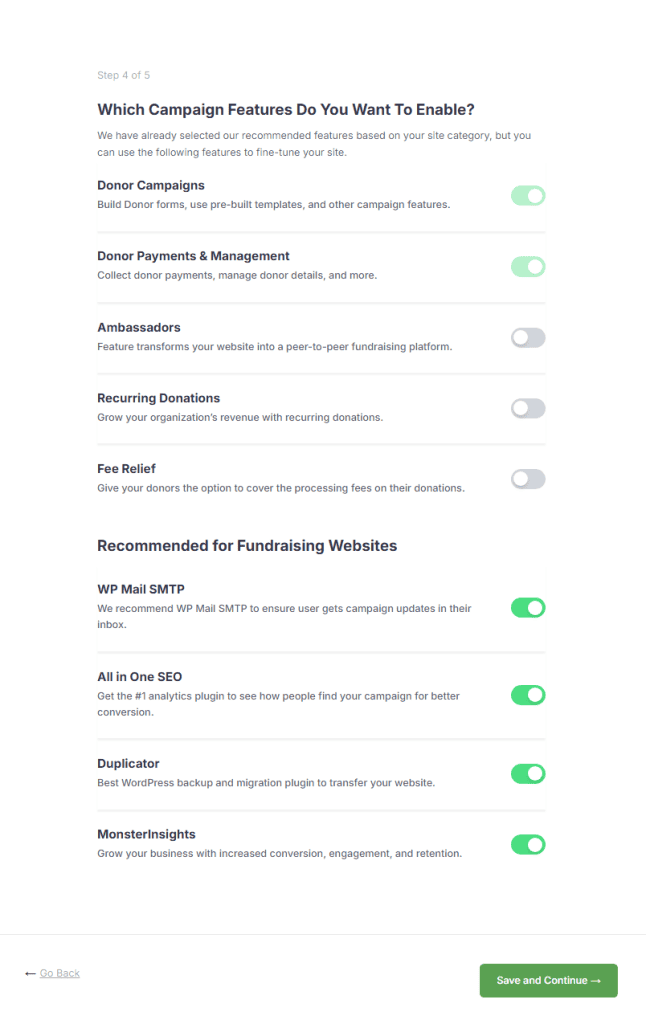Enable the Fee Relief toggle
This screenshot has width=646, height=1024.
[528, 479]
